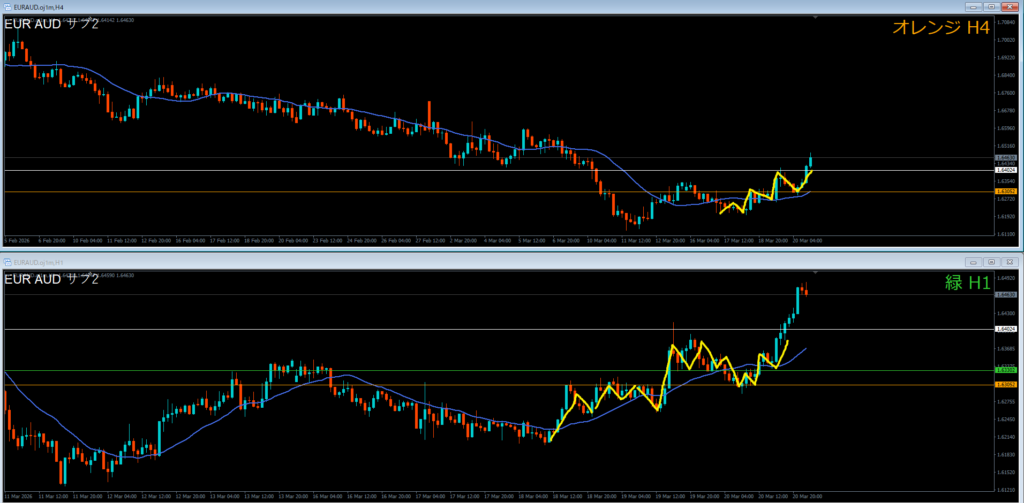Click the orange 1.63052 price label in H4 chart
The height and width of the screenshot is (503, 1024).
[1006, 192]
